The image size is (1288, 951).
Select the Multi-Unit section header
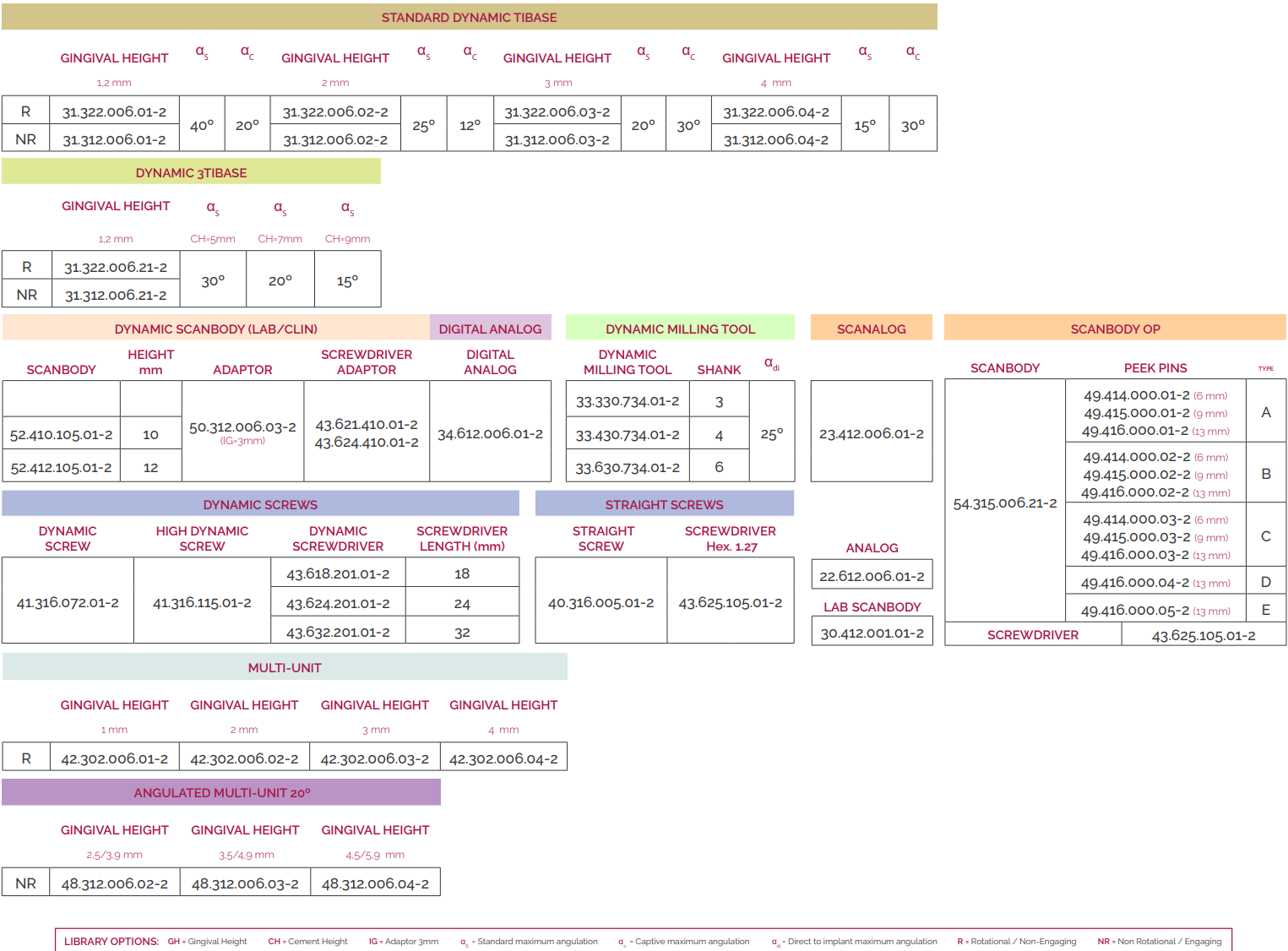pyautogui.click(x=285, y=667)
